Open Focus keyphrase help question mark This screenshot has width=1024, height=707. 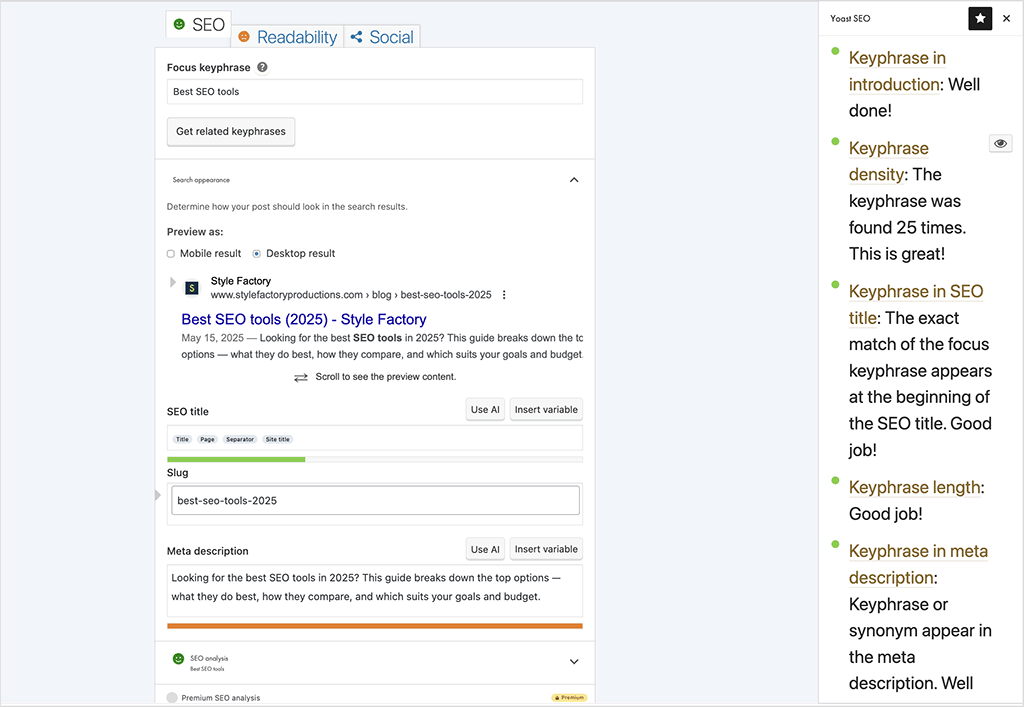tap(262, 67)
